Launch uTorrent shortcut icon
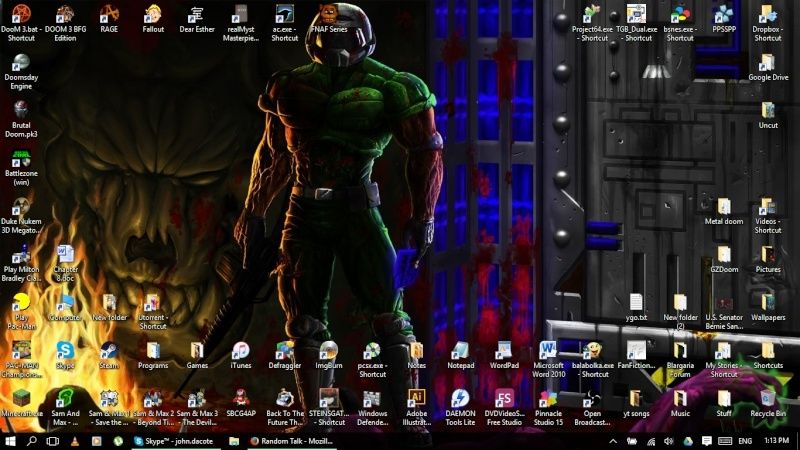This screenshot has width=800, height=450. click(153, 302)
